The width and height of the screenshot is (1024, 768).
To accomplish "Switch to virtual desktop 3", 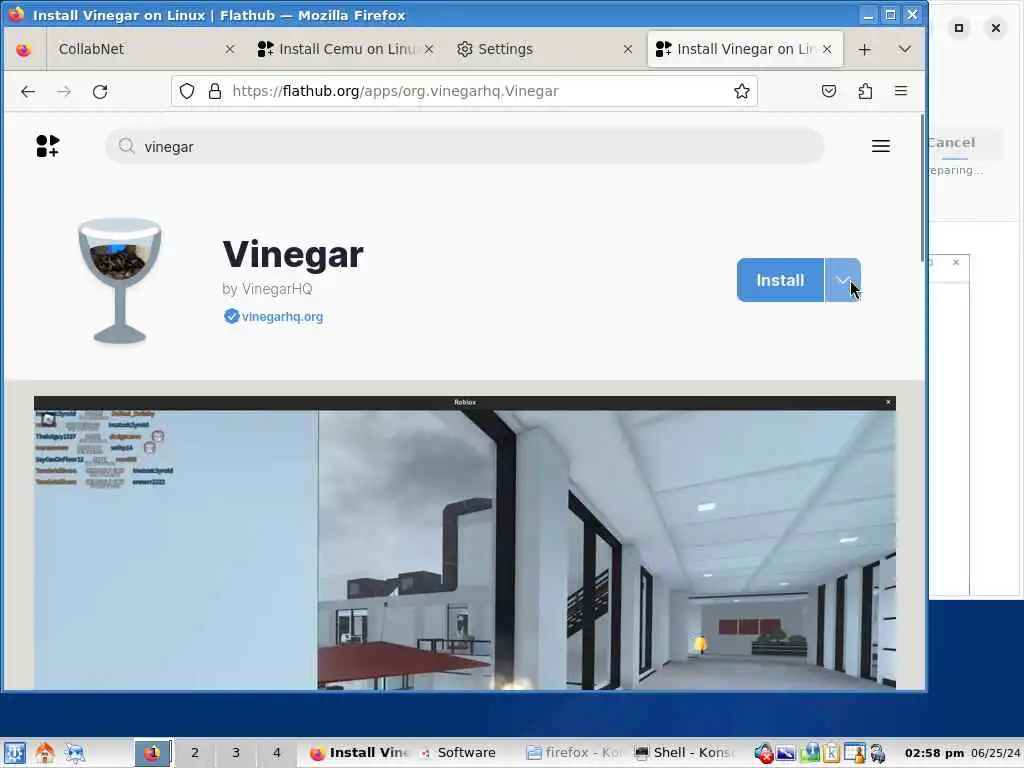I will pos(236,753).
